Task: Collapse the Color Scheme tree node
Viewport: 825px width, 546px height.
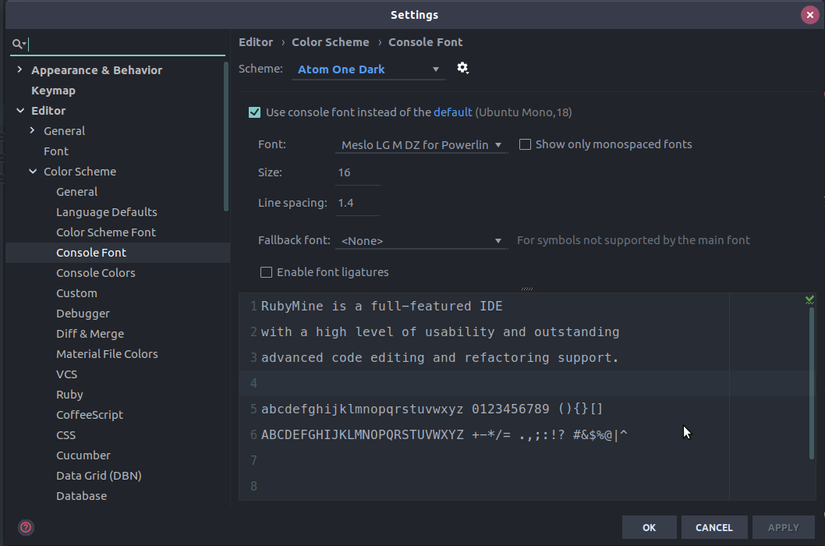Action: click(32, 172)
